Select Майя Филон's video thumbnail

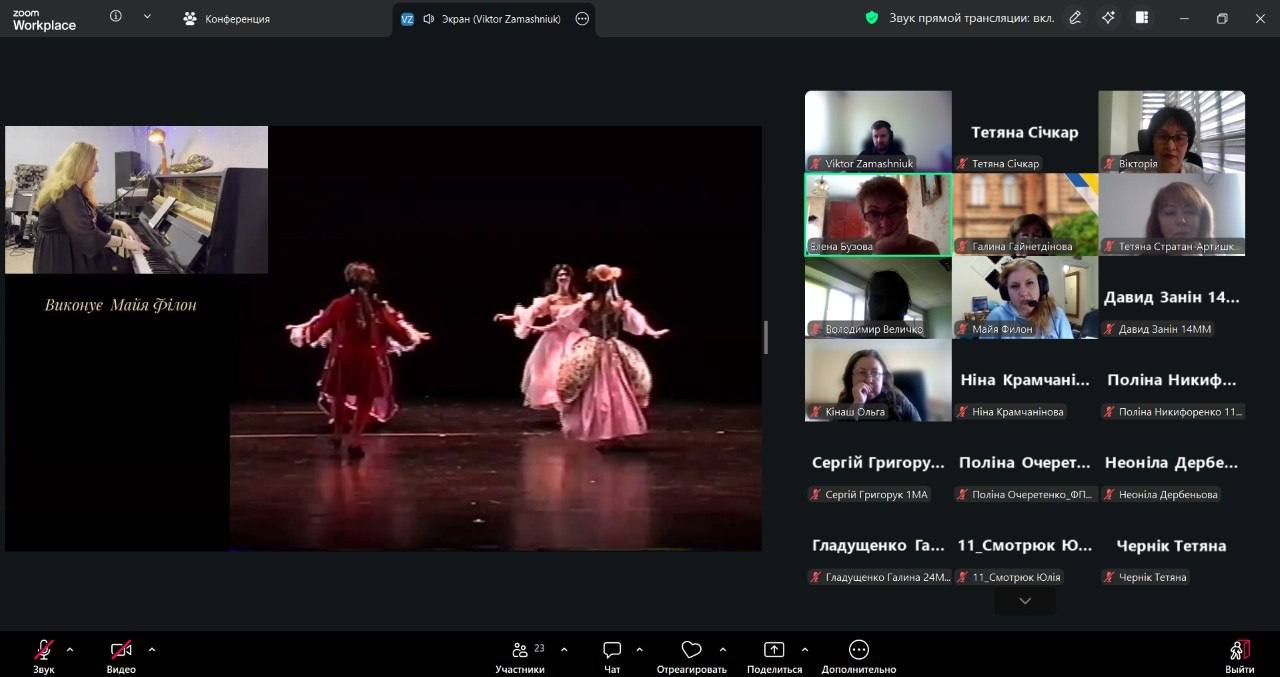(1024, 297)
